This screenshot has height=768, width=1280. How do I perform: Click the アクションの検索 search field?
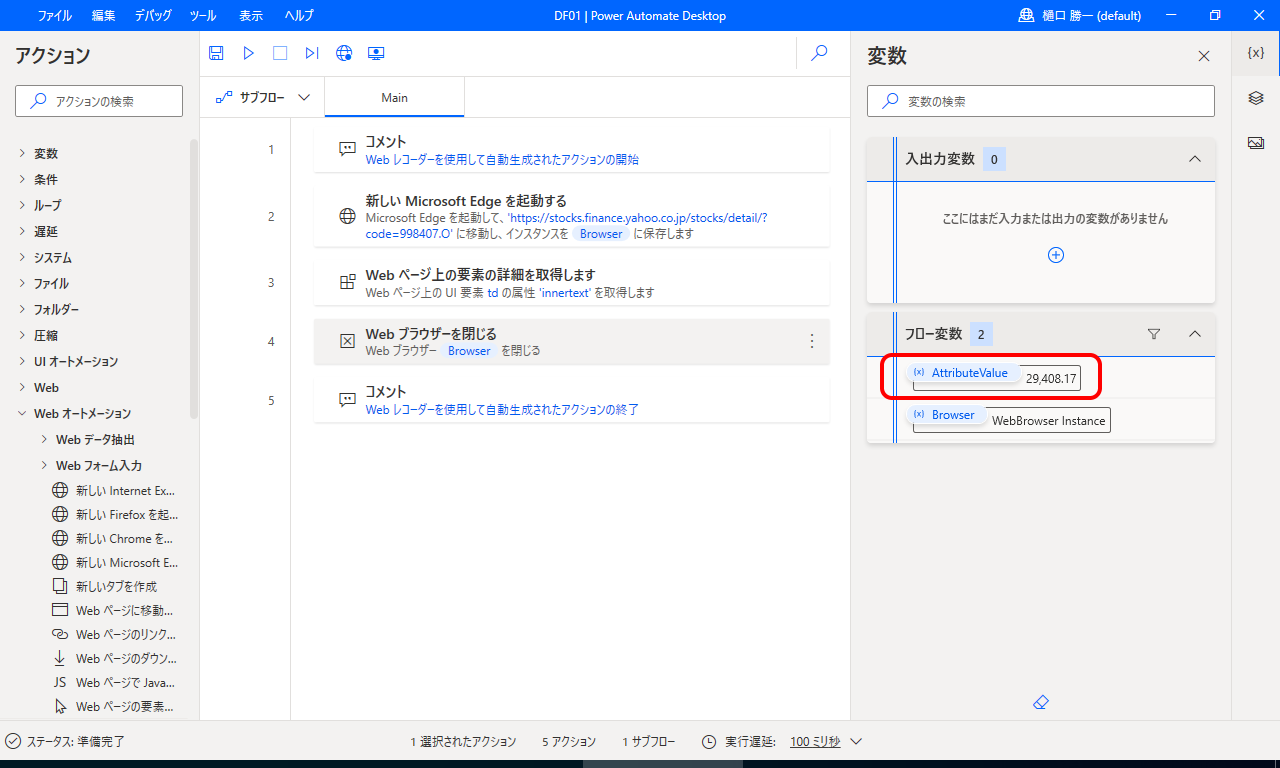[99, 101]
